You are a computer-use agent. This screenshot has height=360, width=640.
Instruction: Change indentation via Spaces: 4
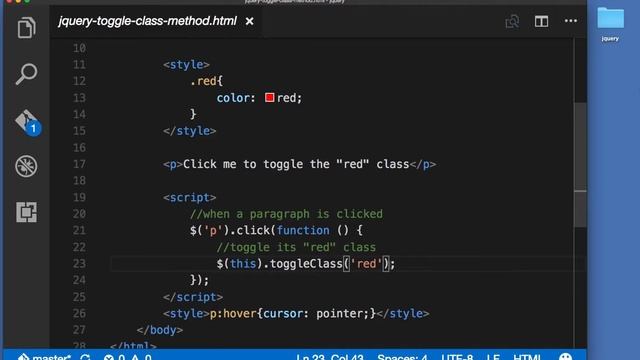pyautogui.click(x=402, y=357)
